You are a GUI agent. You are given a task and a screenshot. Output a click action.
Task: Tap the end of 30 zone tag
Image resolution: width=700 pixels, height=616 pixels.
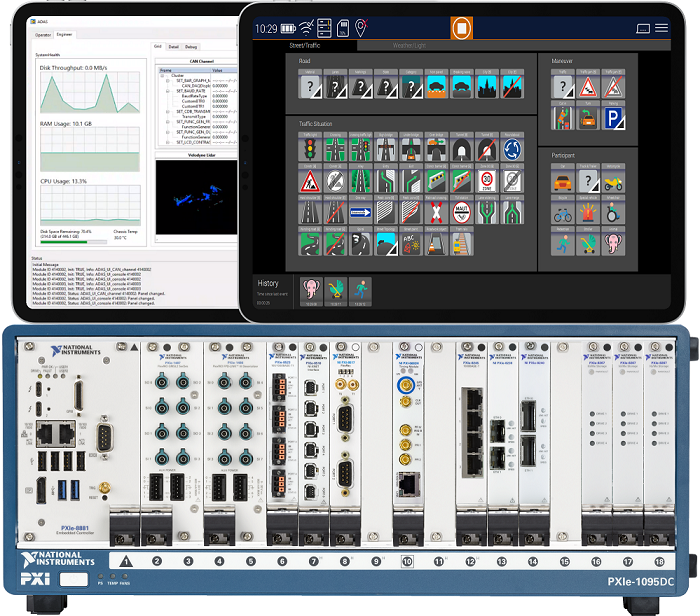[x=512, y=181]
